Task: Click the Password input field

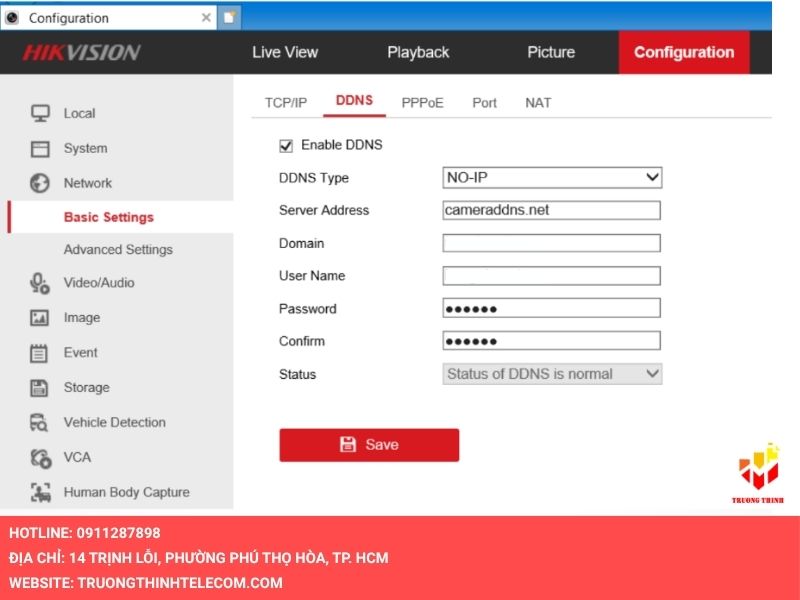Action: click(x=552, y=308)
